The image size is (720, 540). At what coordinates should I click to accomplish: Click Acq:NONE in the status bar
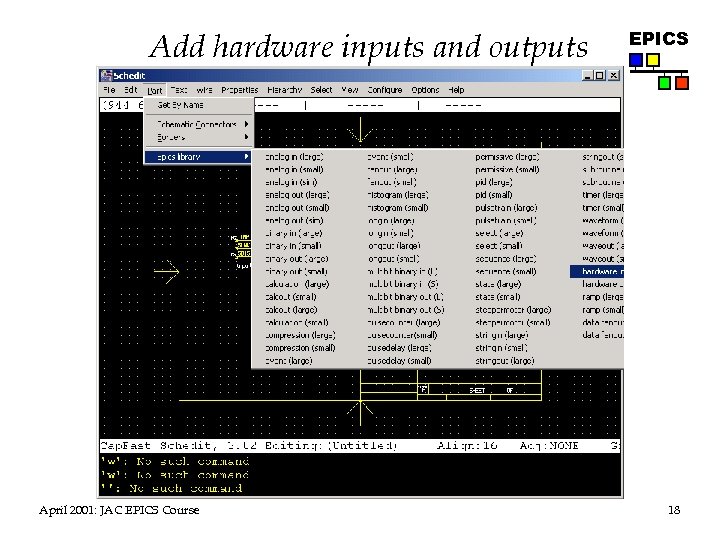(x=549, y=446)
